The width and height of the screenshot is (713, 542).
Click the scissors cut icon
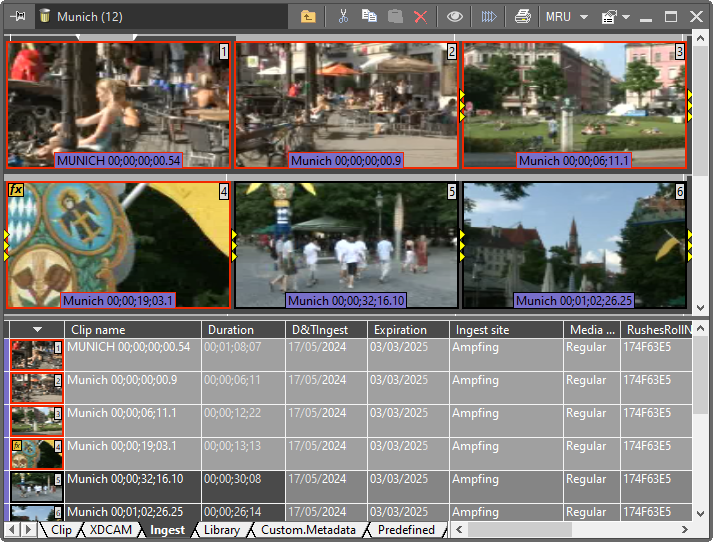coord(343,16)
